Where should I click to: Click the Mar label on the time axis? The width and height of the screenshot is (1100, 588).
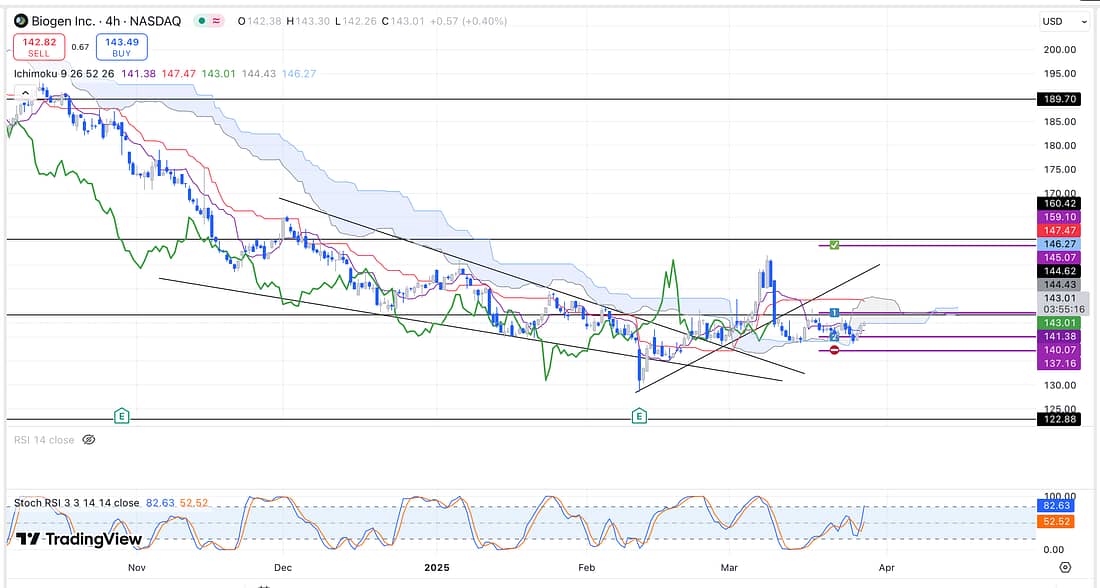(729, 567)
